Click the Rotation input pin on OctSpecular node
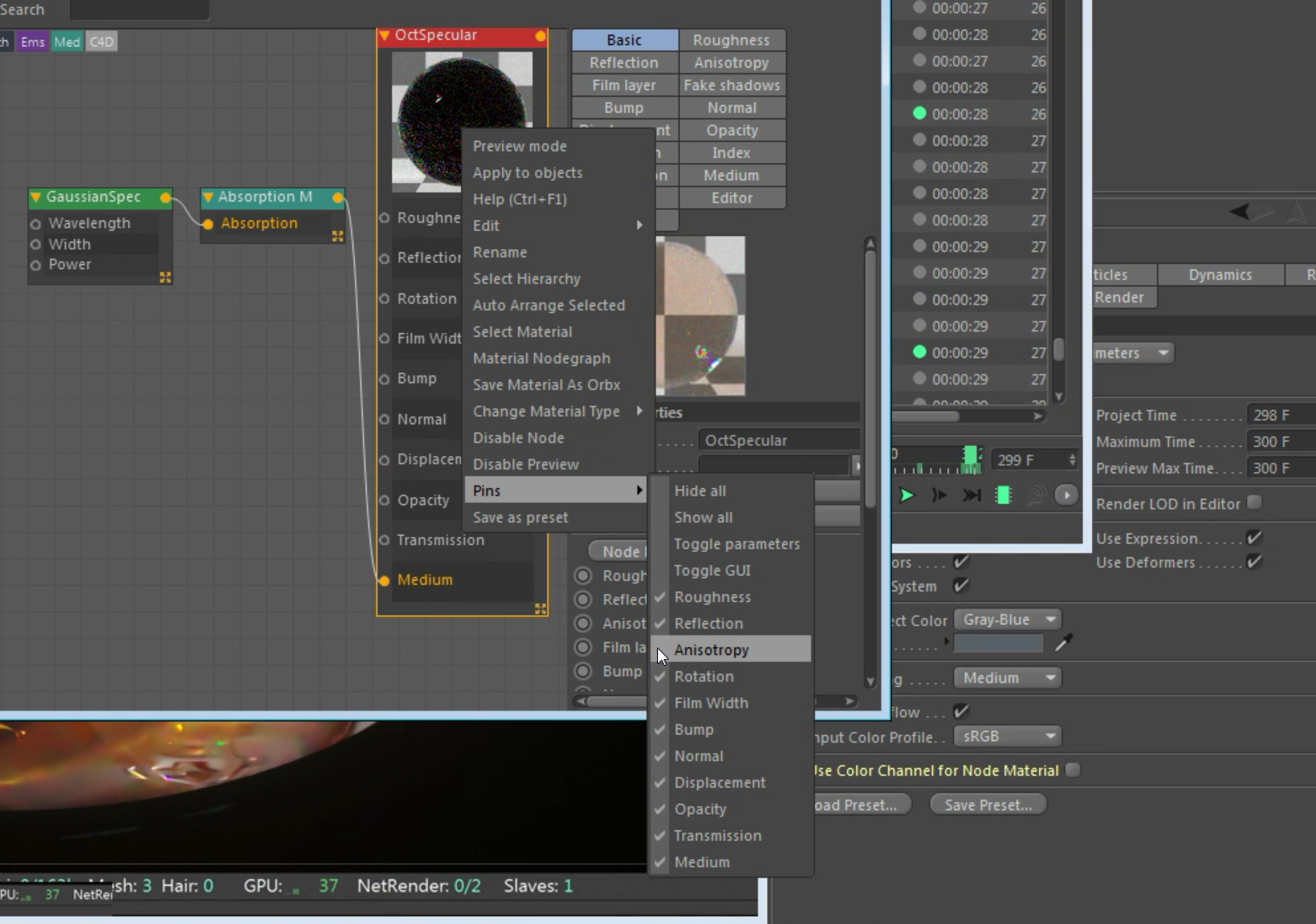The height and width of the screenshot is (924, 1316). pos(384,299)
